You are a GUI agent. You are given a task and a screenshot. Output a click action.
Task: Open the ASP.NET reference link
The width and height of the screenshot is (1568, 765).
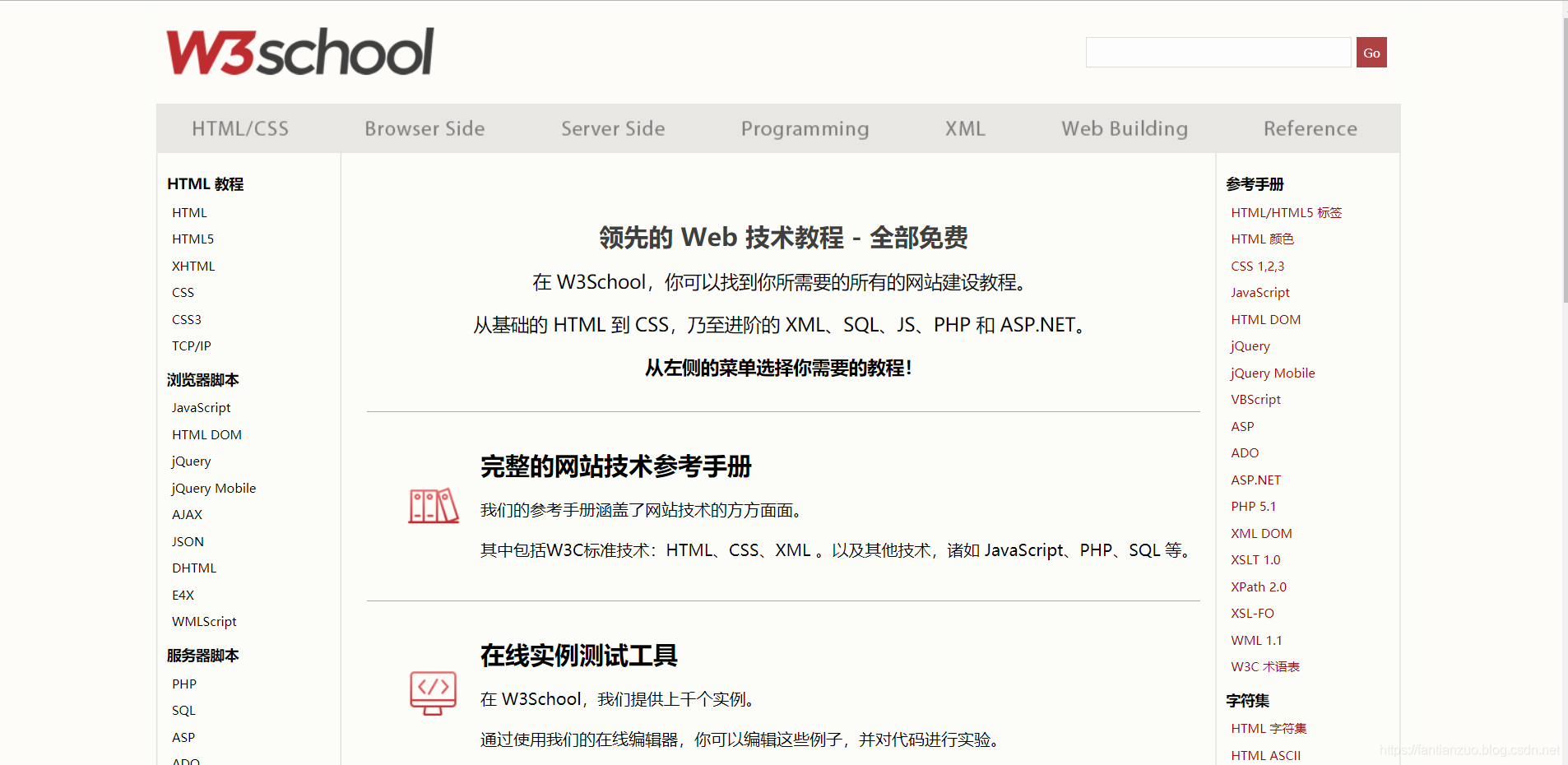click(x=1255, y=480)
